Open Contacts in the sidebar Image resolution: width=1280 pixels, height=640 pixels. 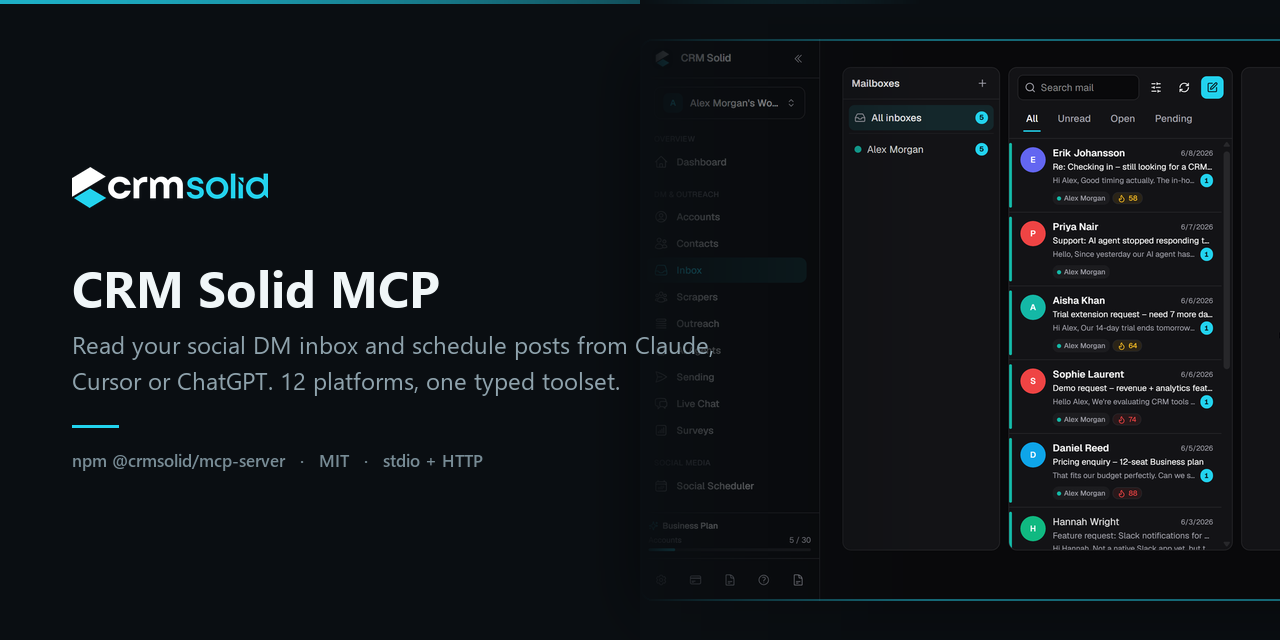point(729,244)
